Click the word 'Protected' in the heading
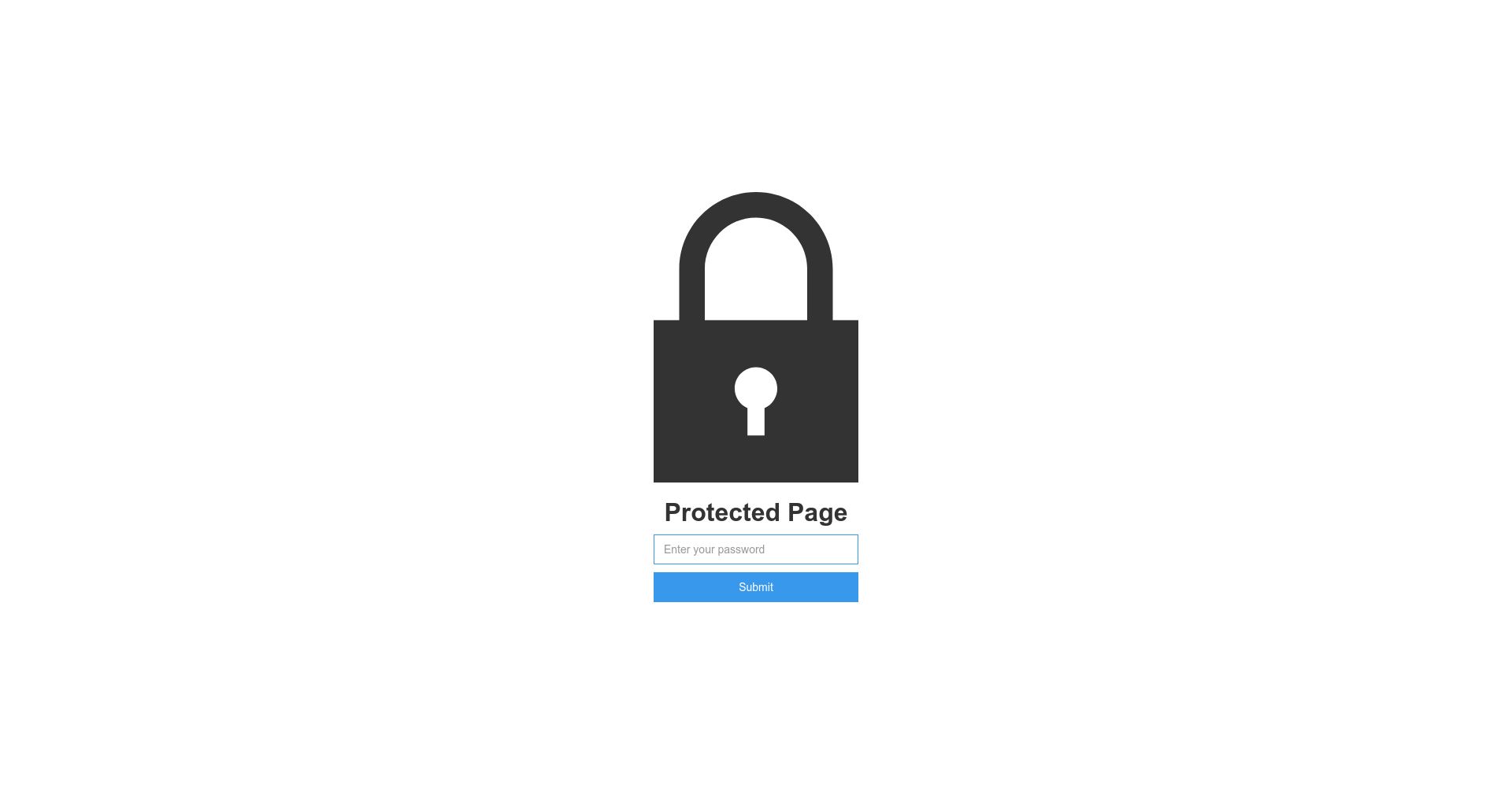This screenshot has width=1512, height=806. tap(722, 512)
